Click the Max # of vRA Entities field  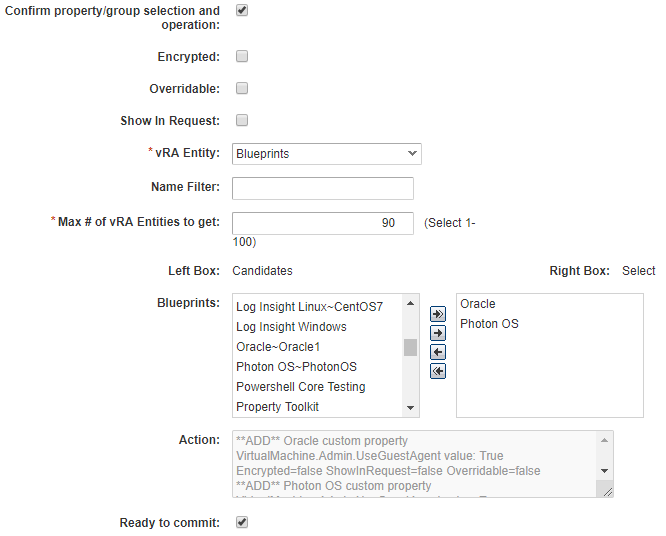point(322,223)
